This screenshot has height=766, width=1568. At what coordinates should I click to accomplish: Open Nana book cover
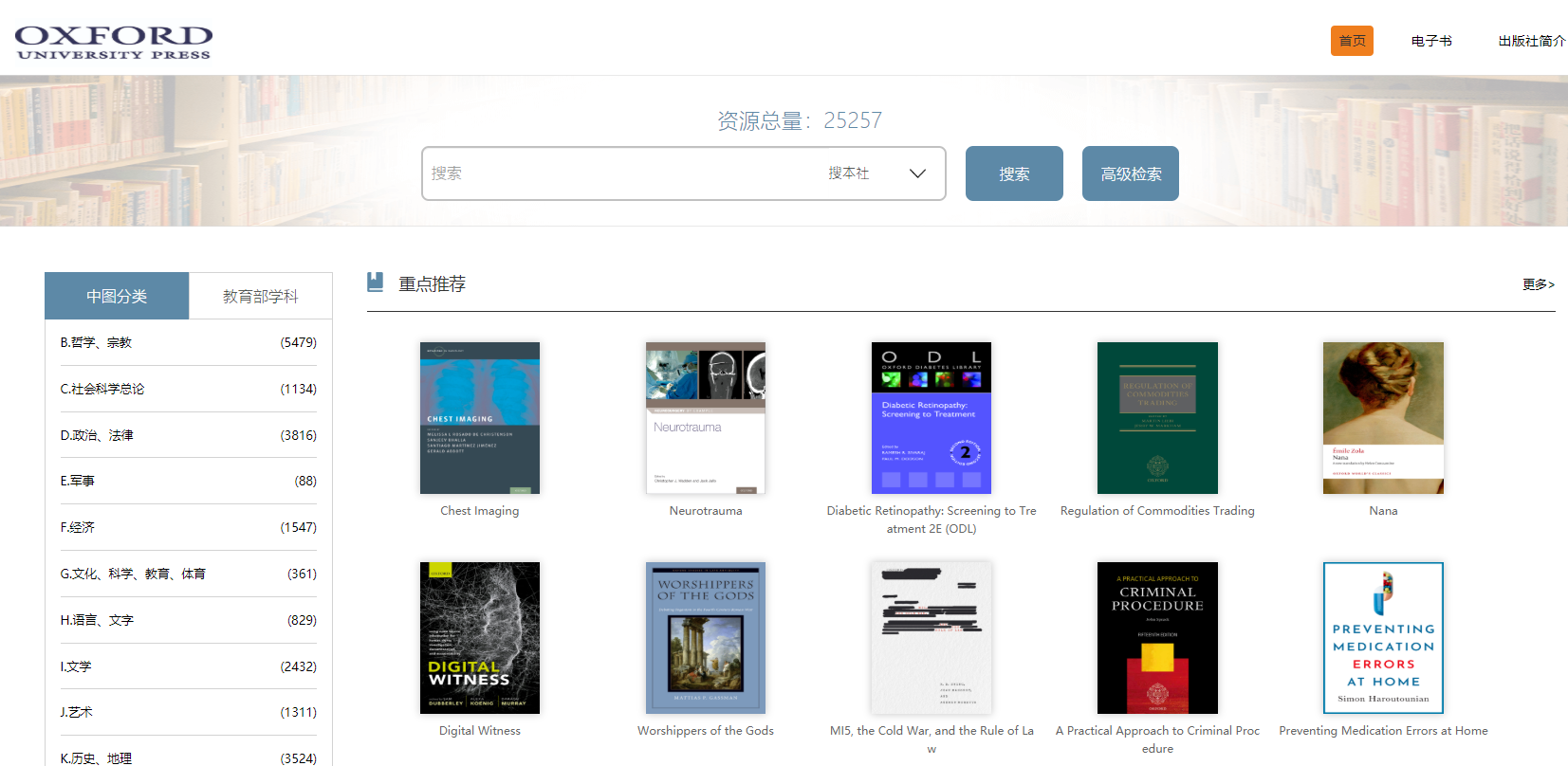[x=1383, y=418]
